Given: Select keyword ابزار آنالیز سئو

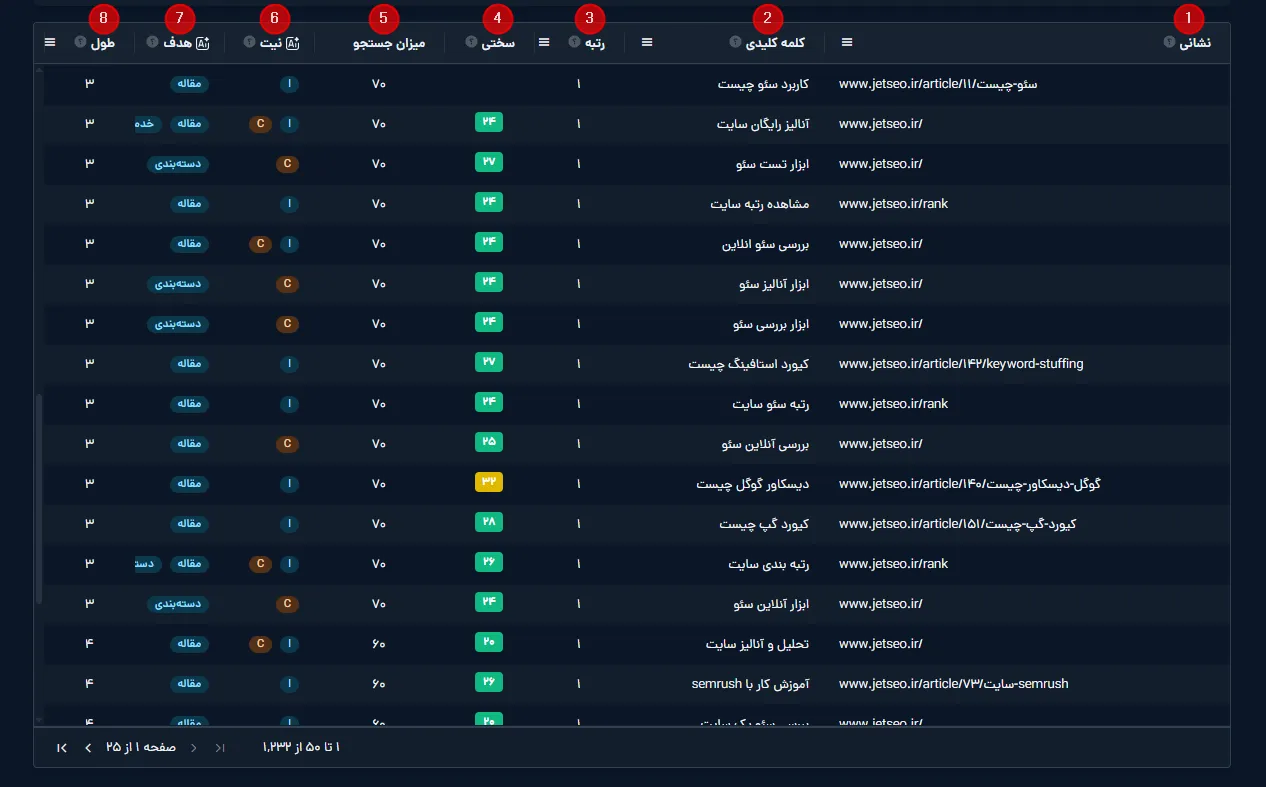Looking at the screenshot, I should point(774,284).
